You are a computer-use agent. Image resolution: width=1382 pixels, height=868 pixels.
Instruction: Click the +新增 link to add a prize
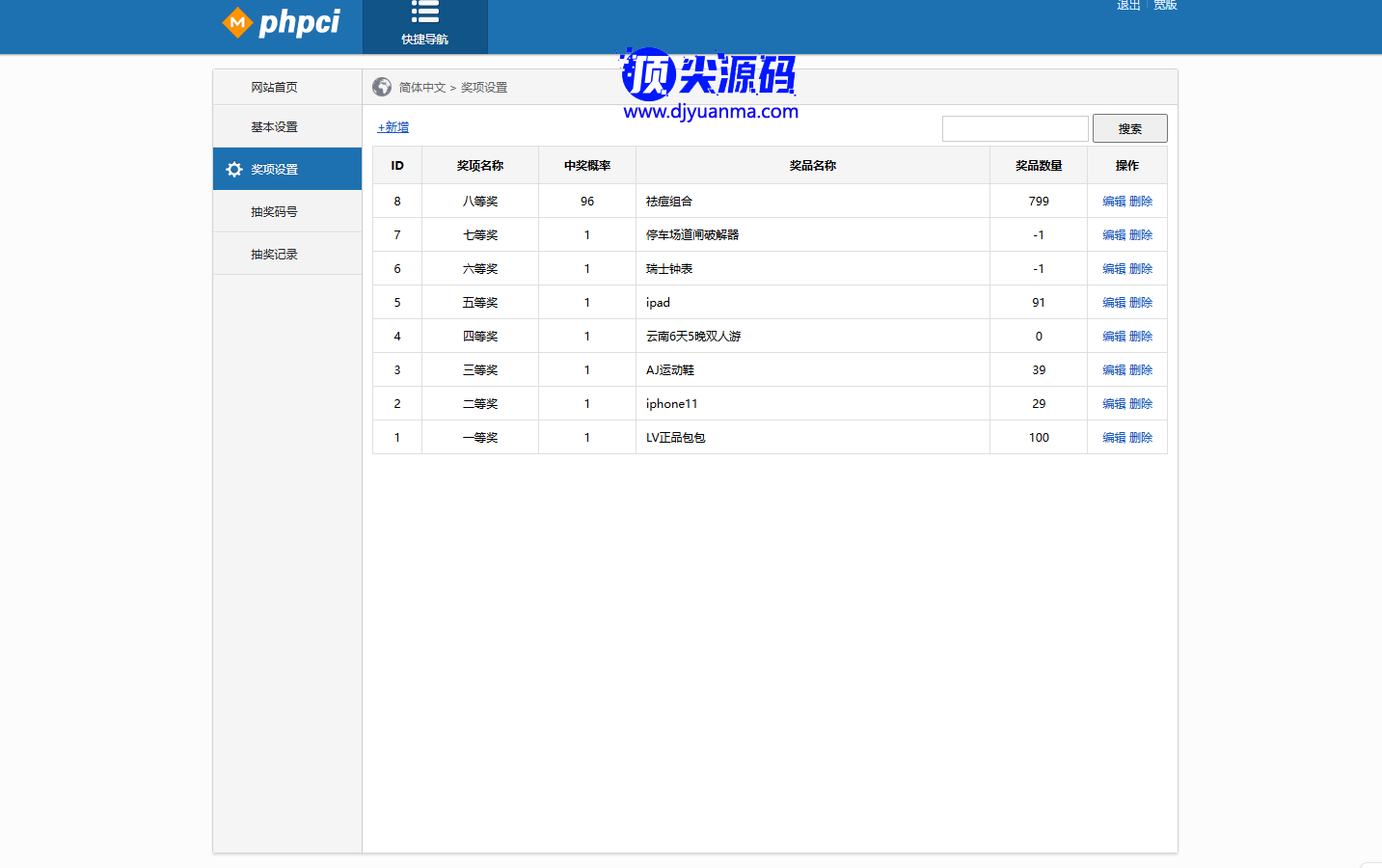(393, 127)
